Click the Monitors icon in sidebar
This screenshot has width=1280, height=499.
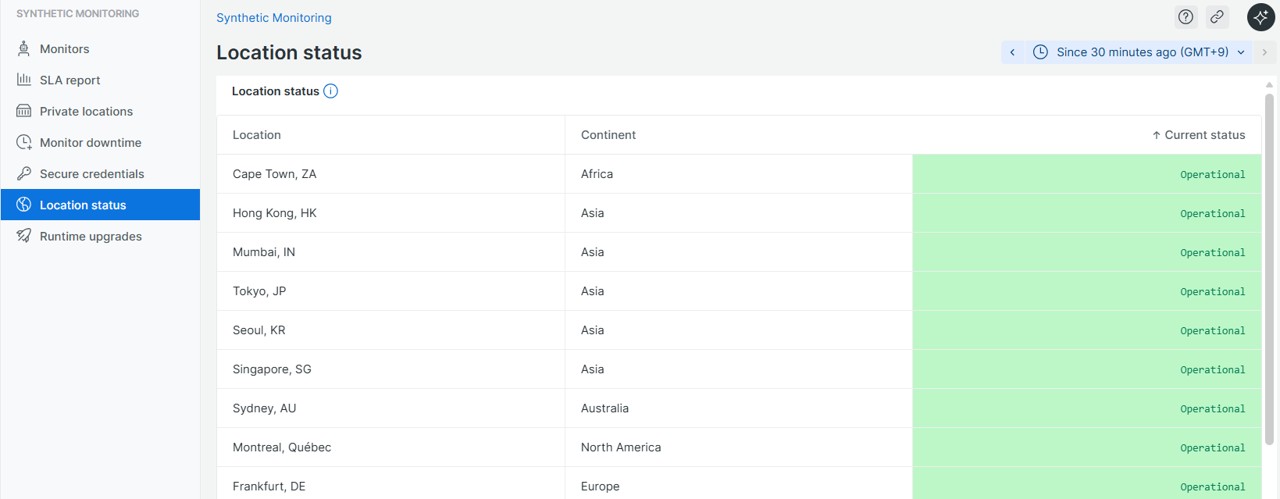[24, 49]
